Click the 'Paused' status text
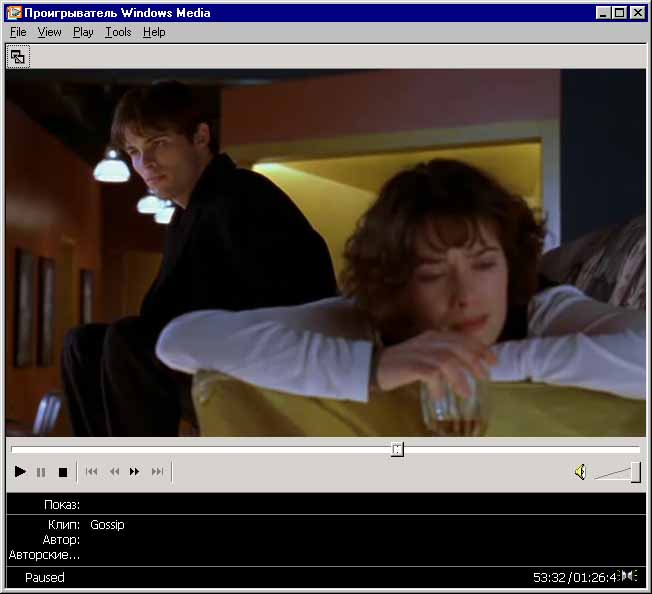 (44, 577)
